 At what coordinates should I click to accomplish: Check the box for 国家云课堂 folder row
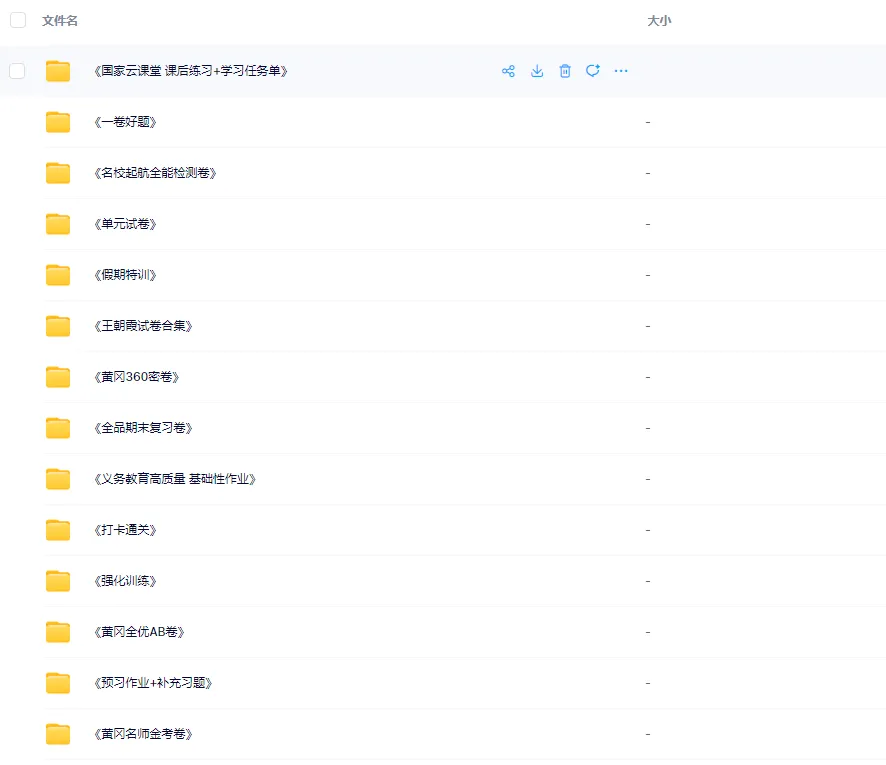(x=17, y=71)
